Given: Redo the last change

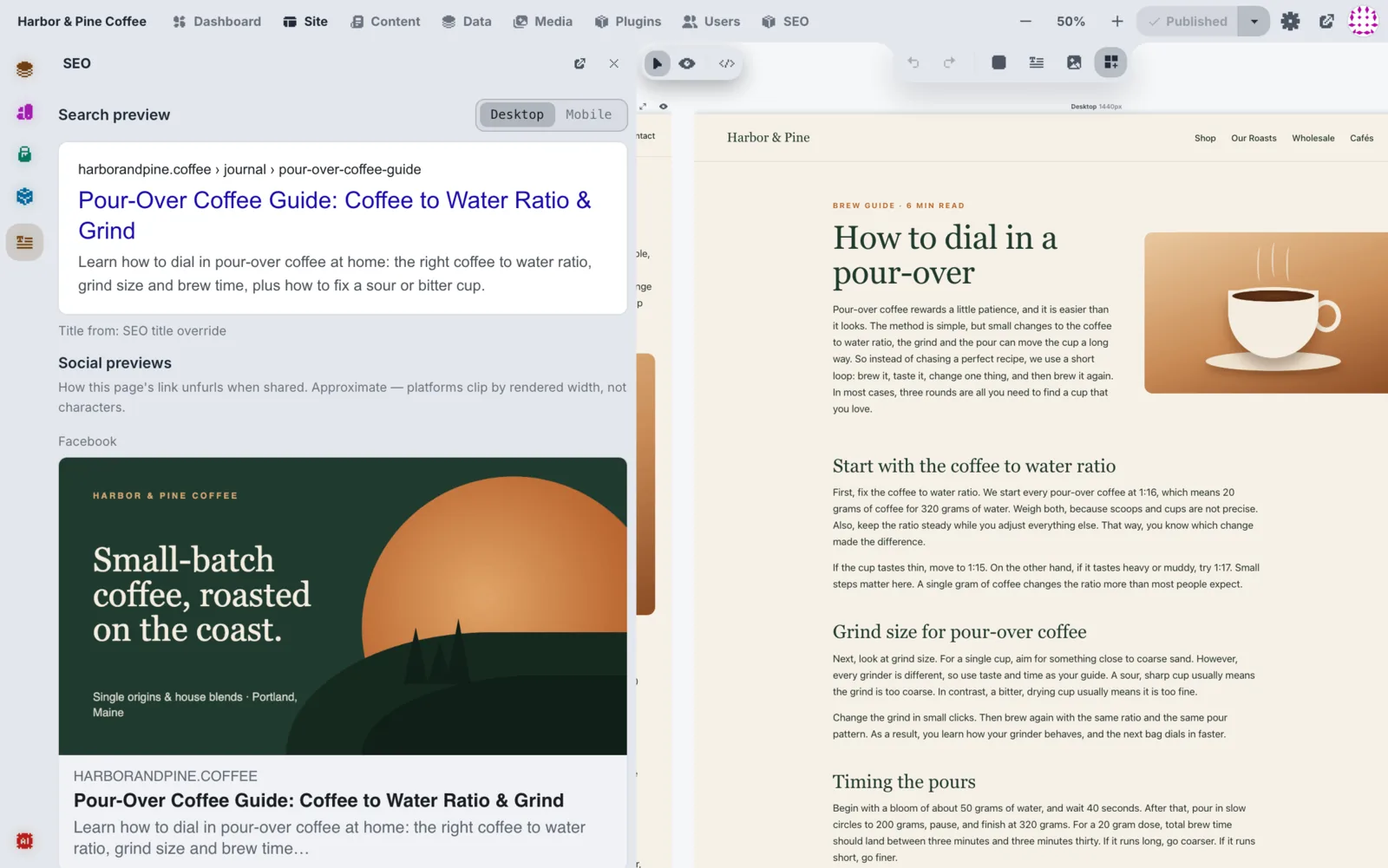Looking at the screenshot, I should click(x=949, y=62).
